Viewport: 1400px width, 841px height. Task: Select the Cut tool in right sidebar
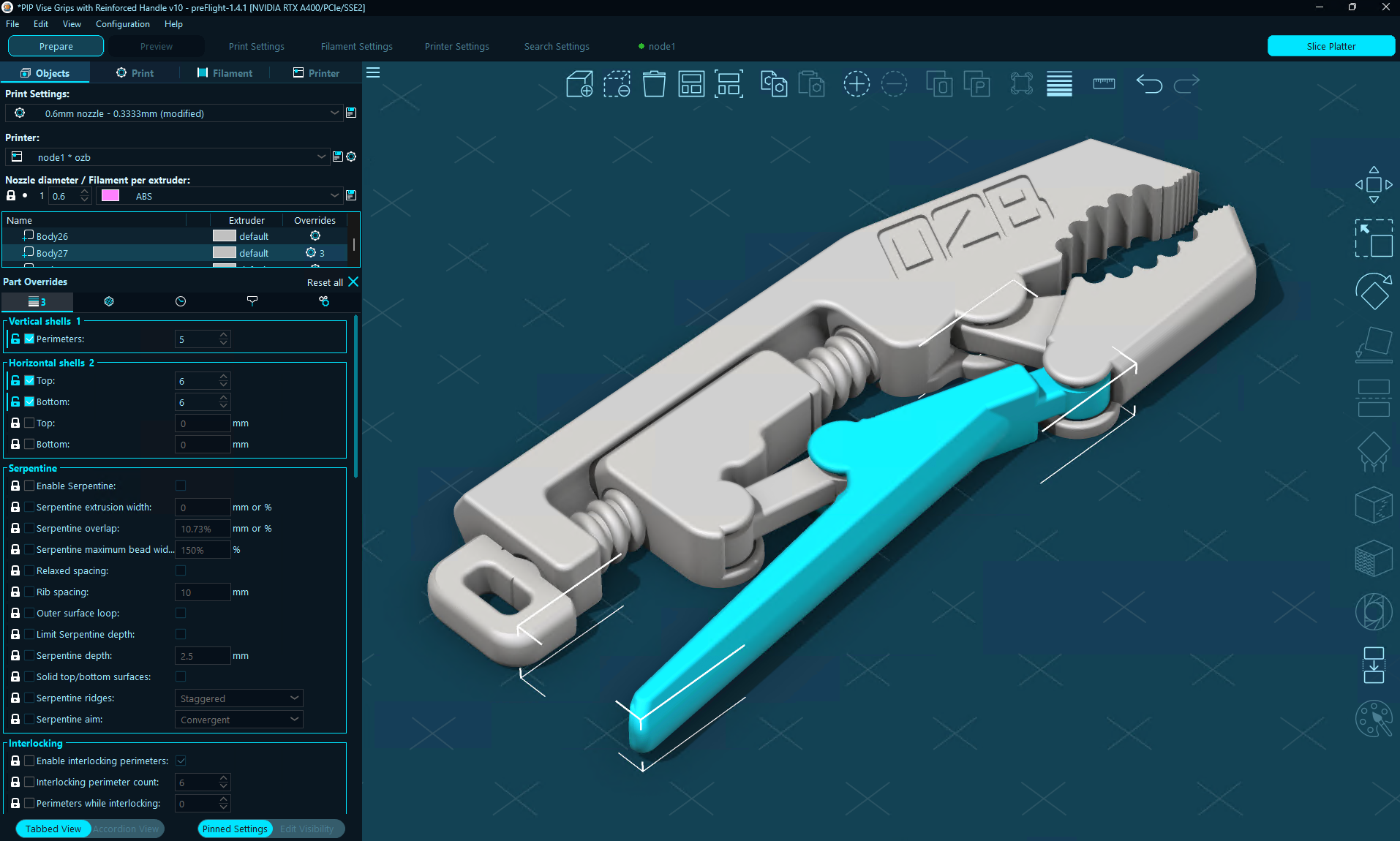tap(1374, 398)
